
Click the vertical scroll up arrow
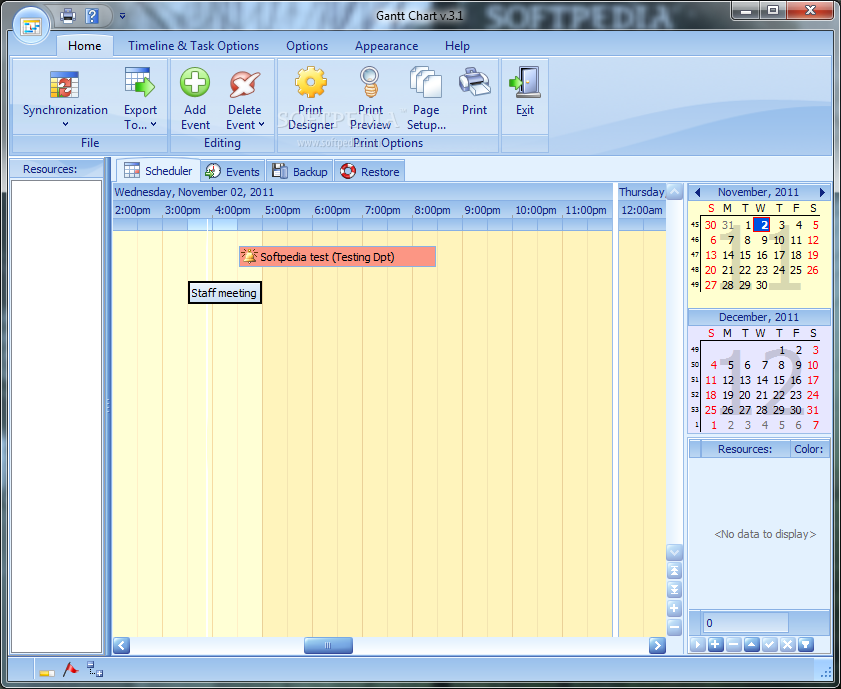point(674,191)
